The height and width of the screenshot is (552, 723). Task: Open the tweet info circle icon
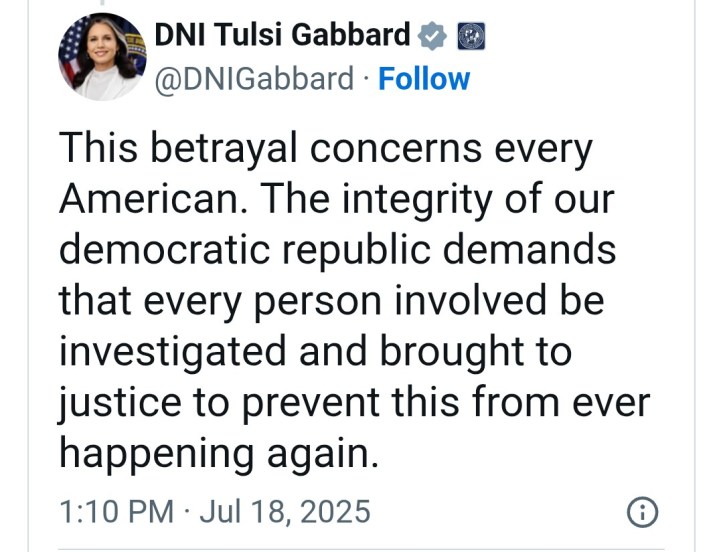point(641,513)
